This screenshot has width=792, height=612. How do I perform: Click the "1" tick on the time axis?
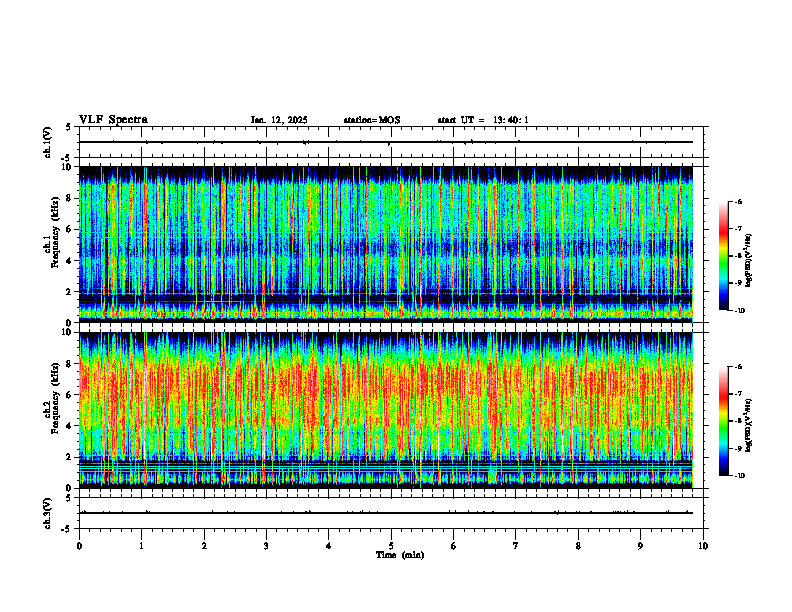click(x=141, y=546)
